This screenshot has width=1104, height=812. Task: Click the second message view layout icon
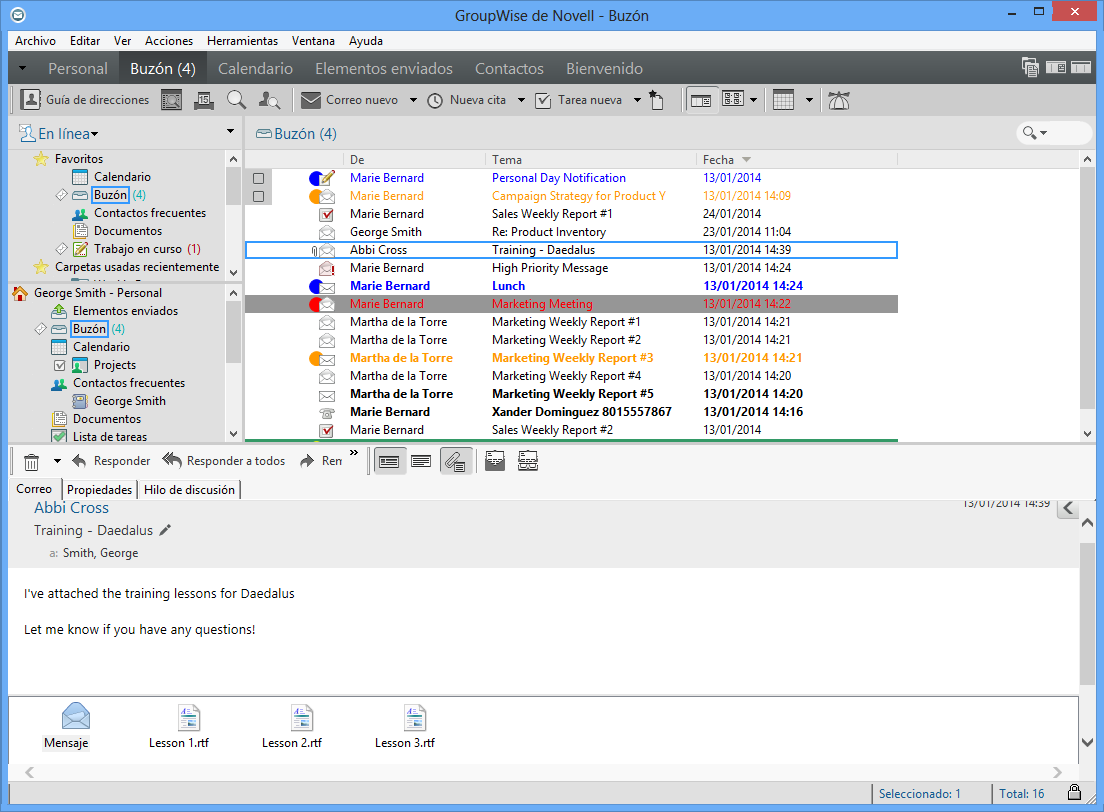click(421, 462)
